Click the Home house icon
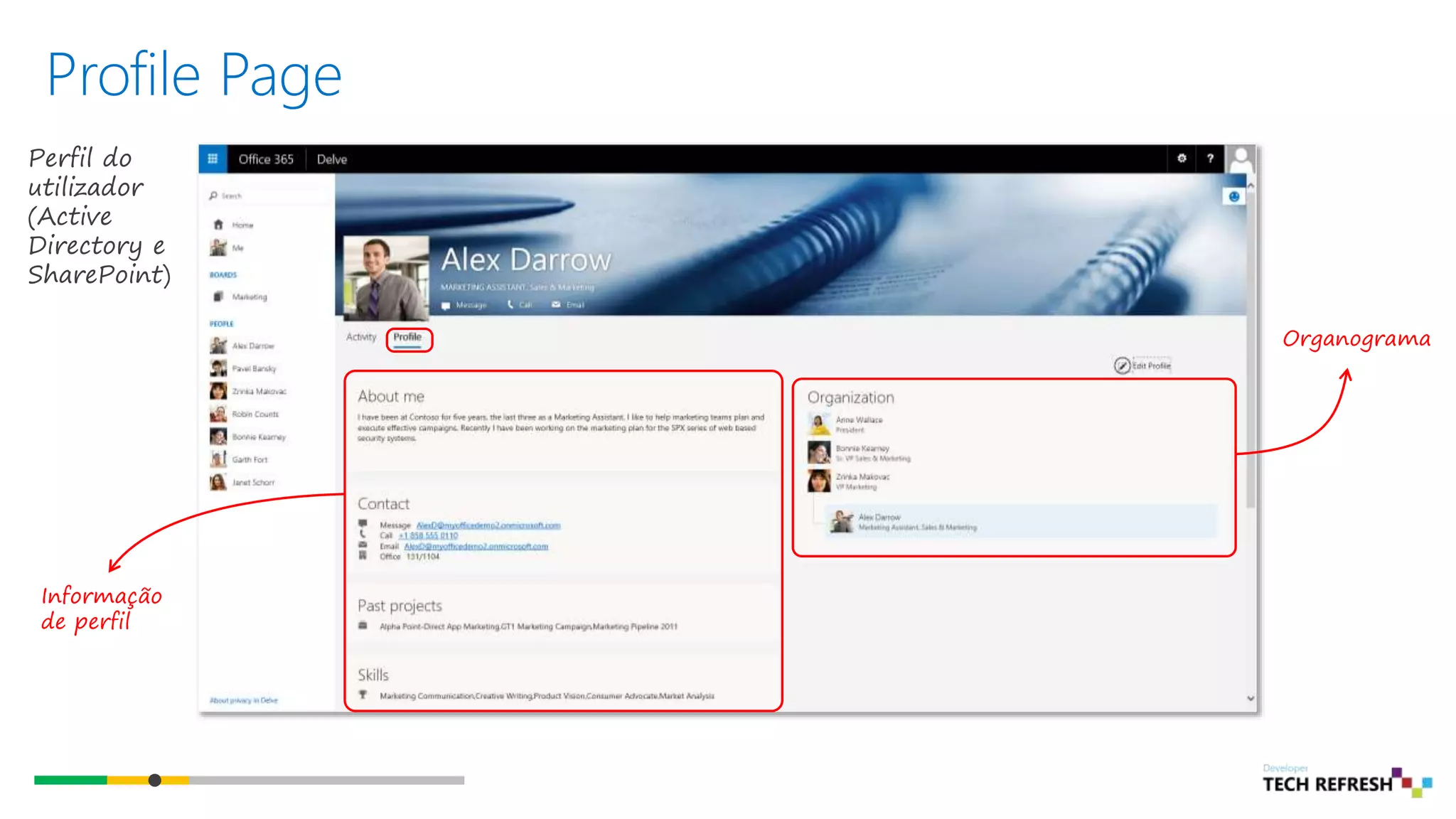 tap(218, 225)
